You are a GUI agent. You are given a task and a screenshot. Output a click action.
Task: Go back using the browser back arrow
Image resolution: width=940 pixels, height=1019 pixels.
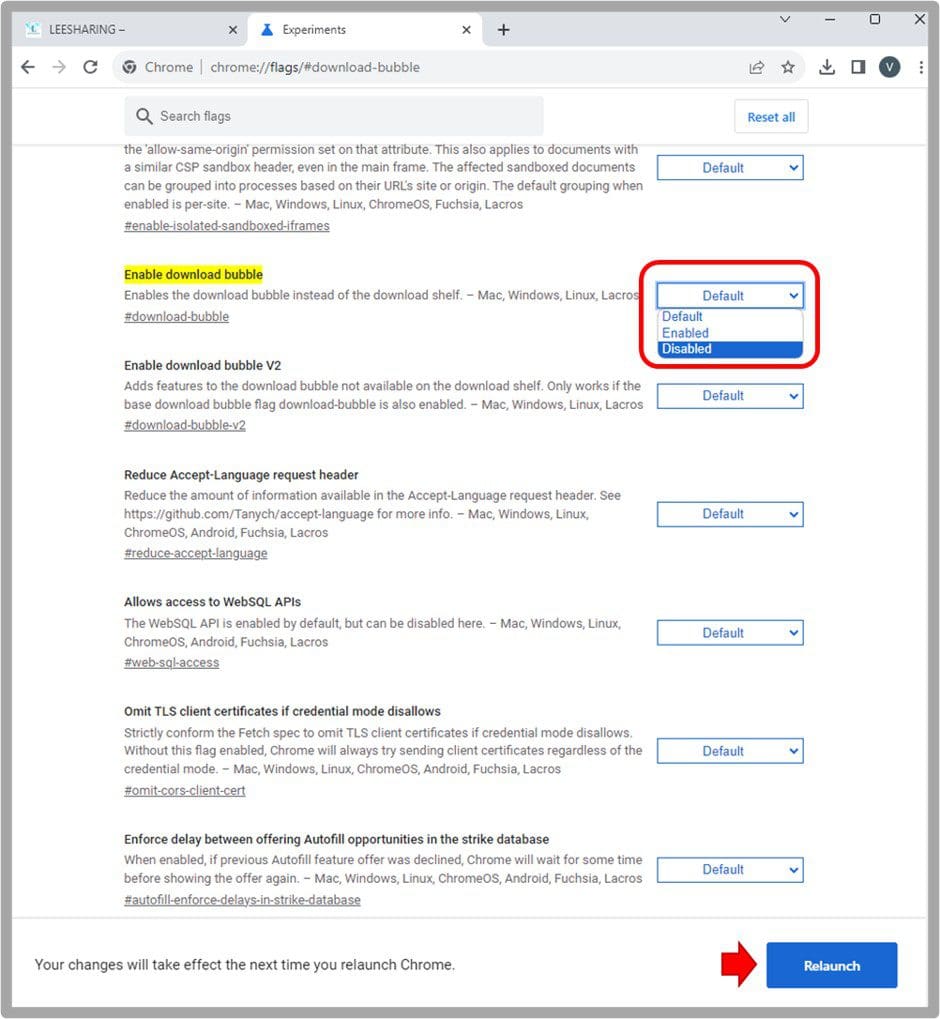27,67
